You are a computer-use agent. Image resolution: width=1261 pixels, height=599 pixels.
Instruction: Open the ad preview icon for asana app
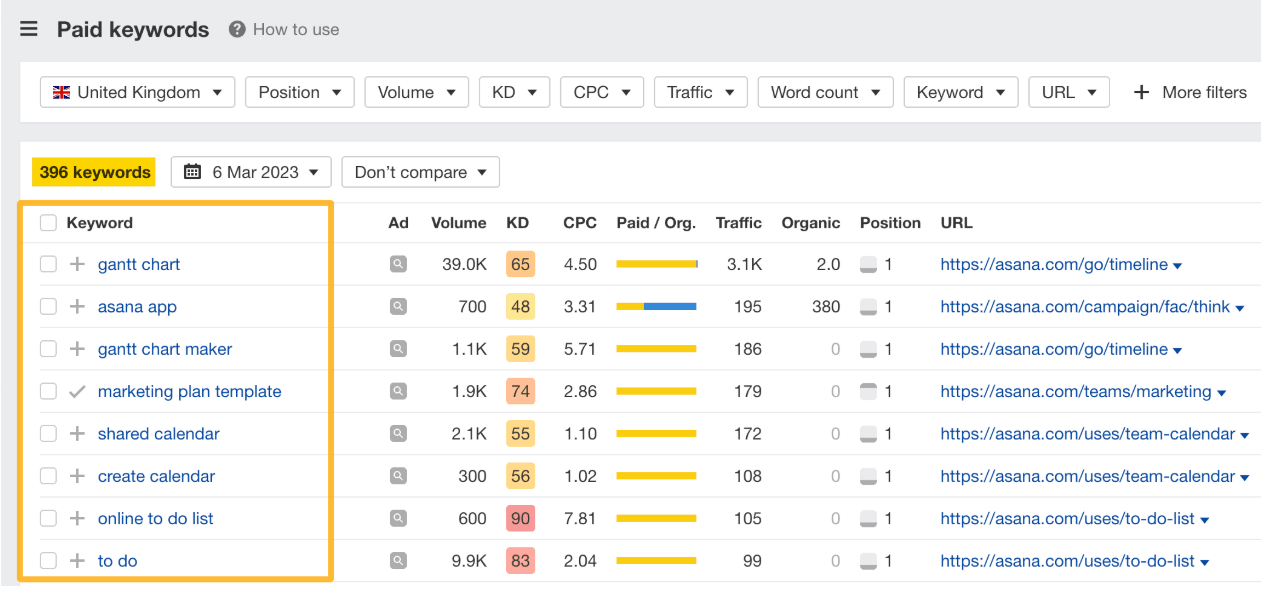[x=398, y=307]
